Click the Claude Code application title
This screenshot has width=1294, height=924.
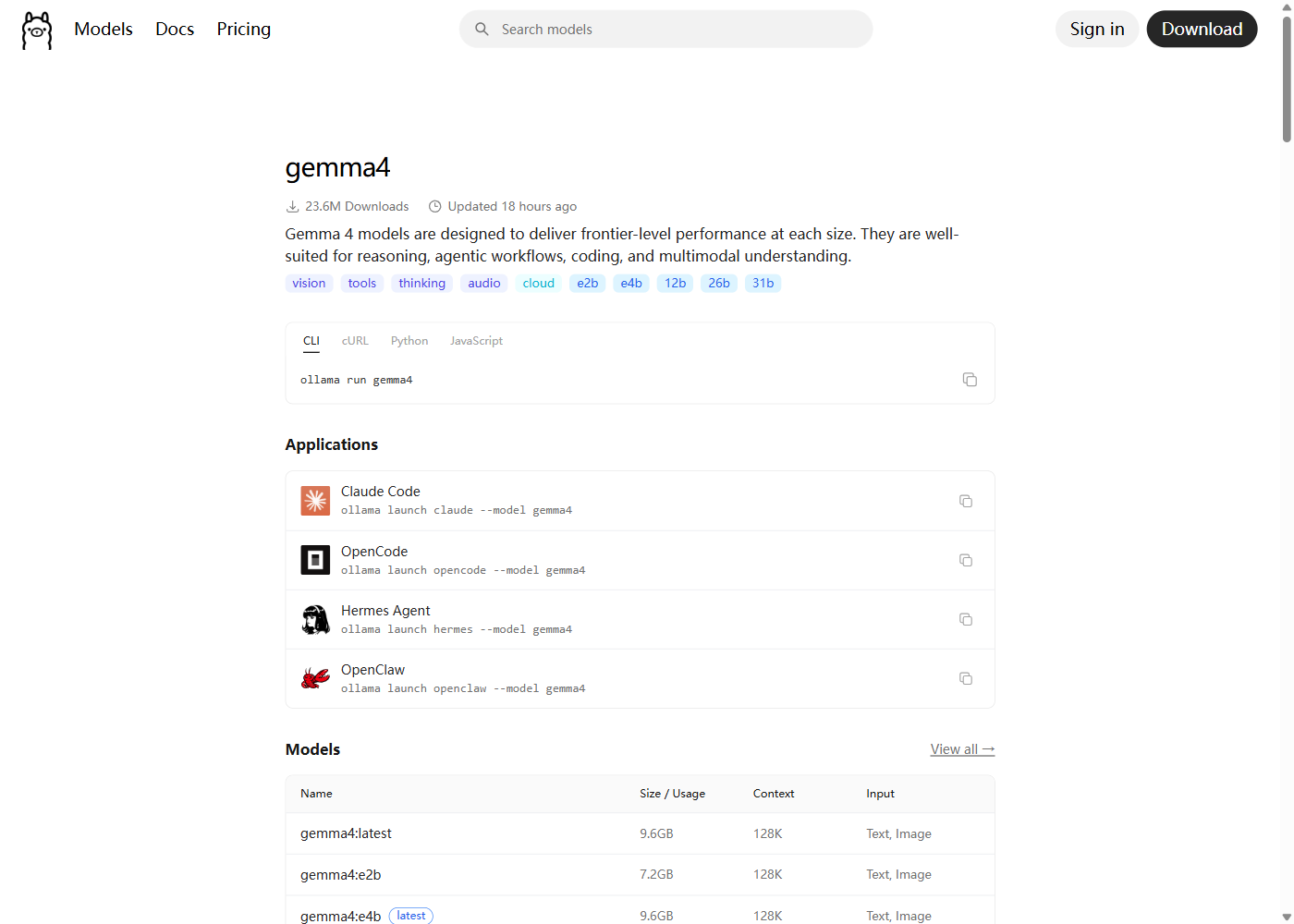381,492
